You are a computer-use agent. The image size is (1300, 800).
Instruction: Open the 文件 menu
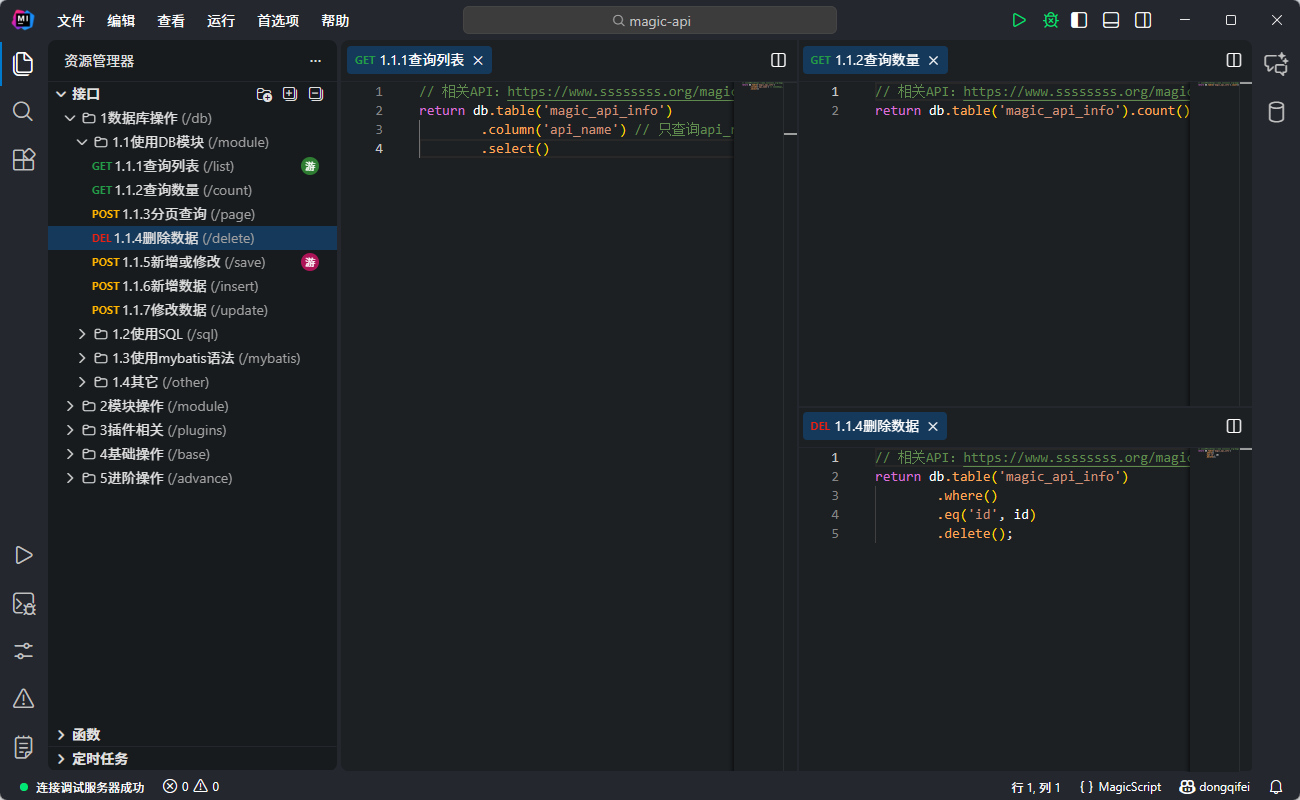pos(71,21)
